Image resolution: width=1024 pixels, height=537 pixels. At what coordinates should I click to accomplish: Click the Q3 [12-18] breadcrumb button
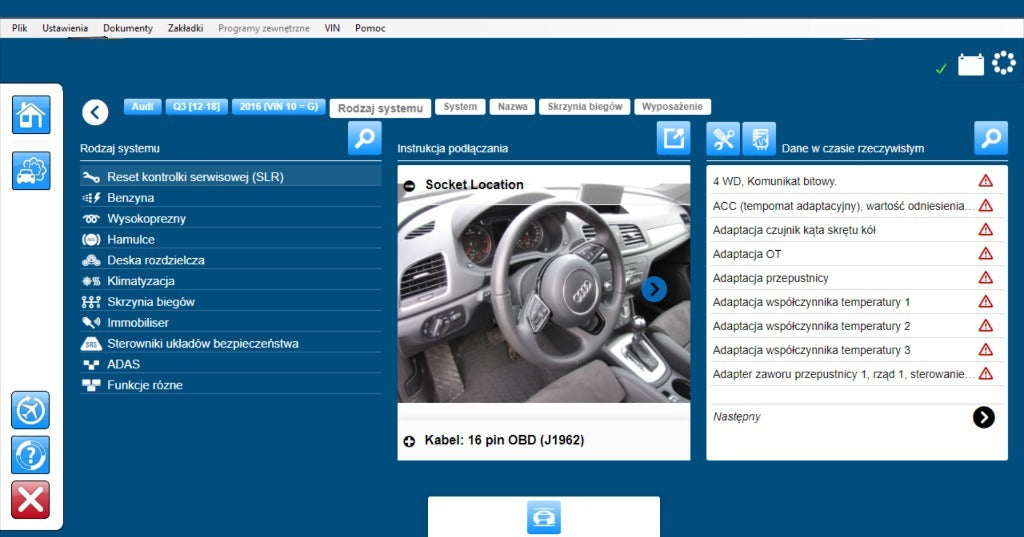point(197,106)
